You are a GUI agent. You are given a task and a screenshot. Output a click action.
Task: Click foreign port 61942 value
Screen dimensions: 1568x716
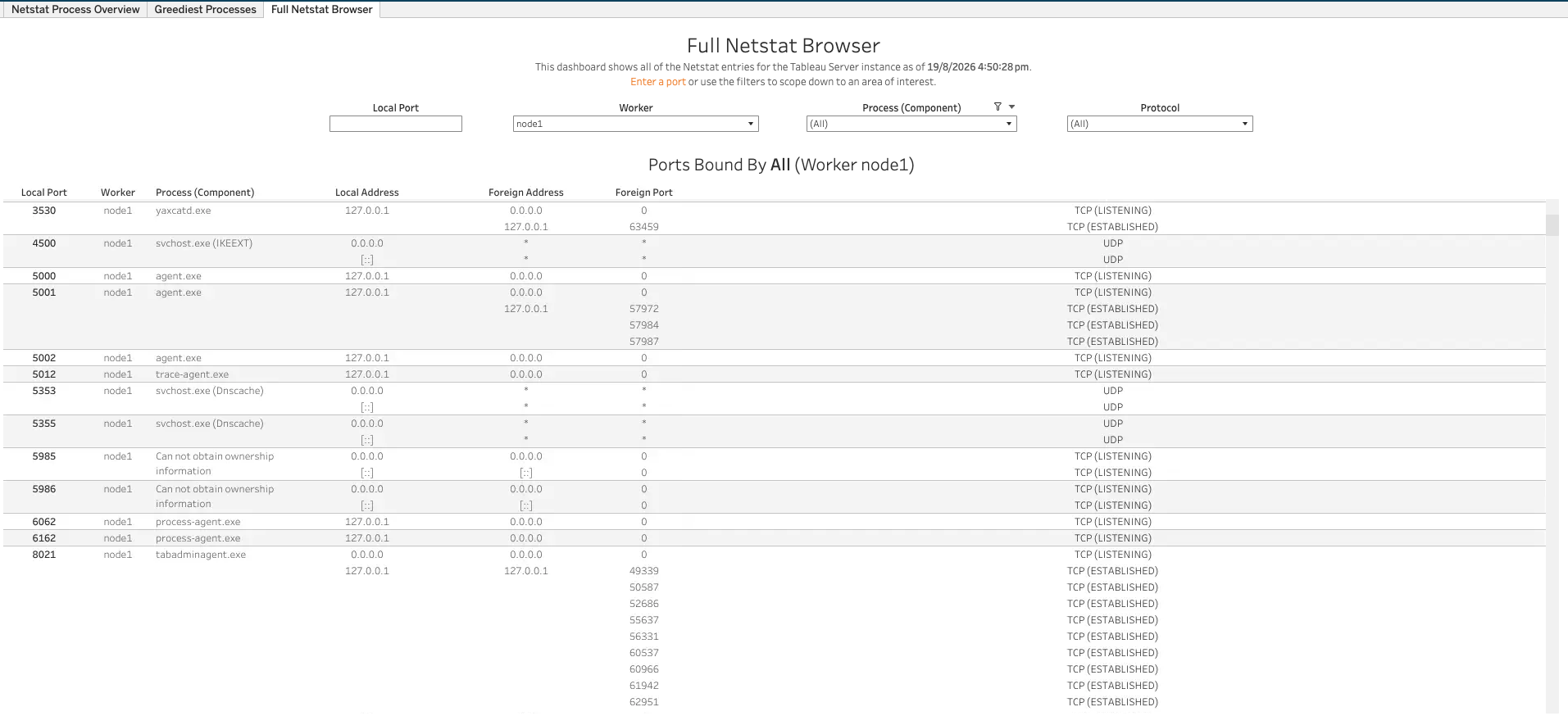644,686
